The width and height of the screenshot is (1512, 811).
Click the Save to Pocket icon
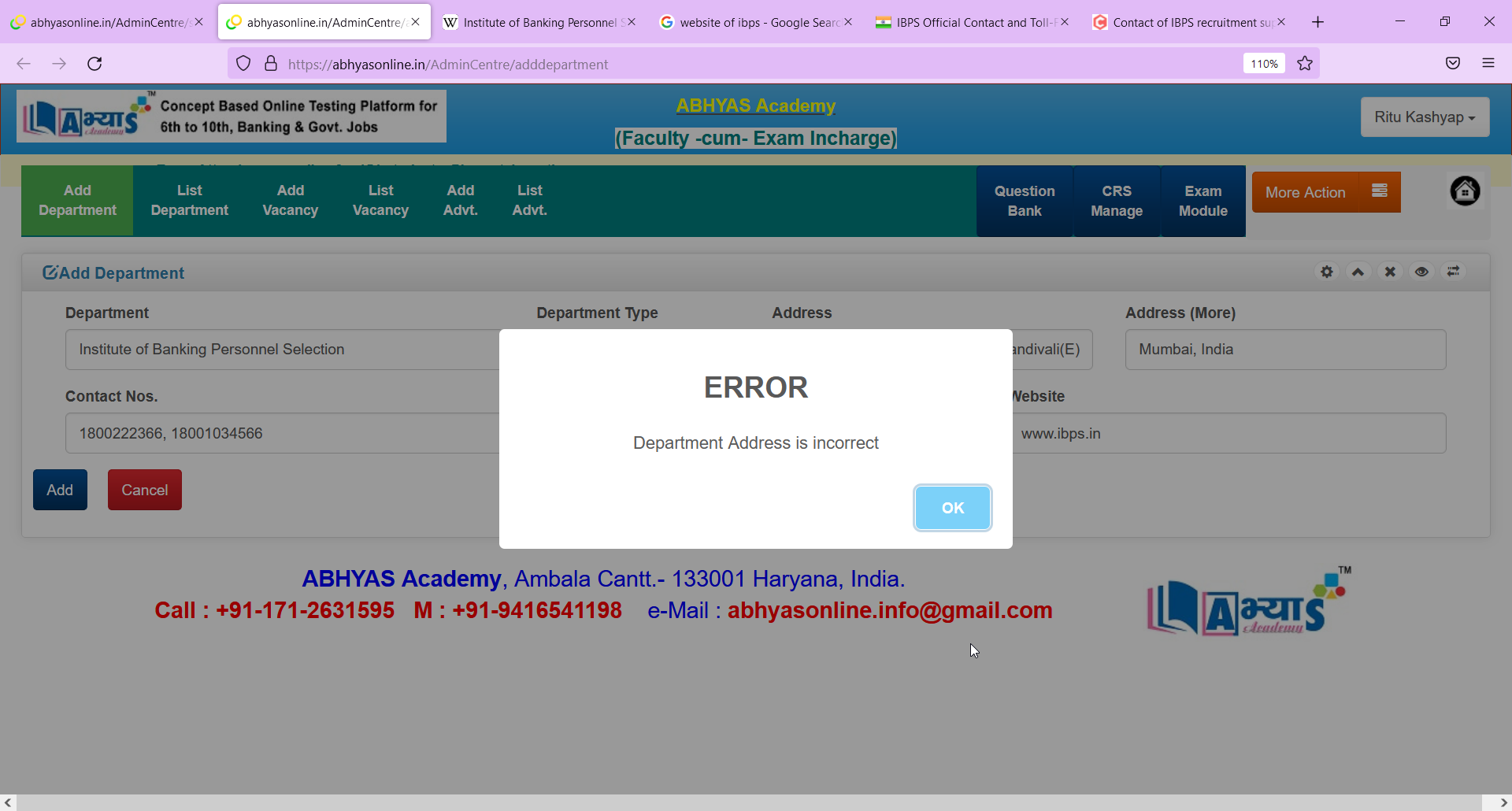1453,64
